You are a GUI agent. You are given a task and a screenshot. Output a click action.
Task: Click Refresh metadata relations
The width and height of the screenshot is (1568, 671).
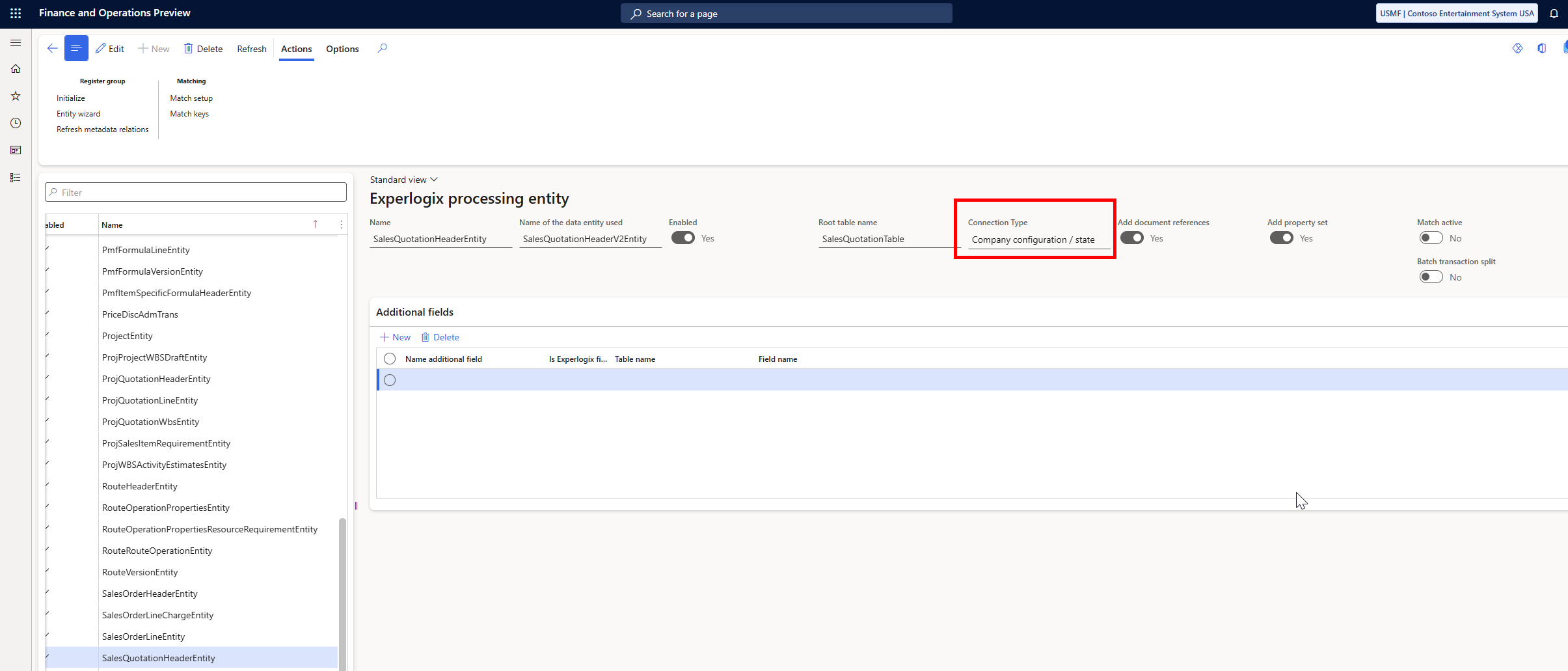[x=103, y=130]
